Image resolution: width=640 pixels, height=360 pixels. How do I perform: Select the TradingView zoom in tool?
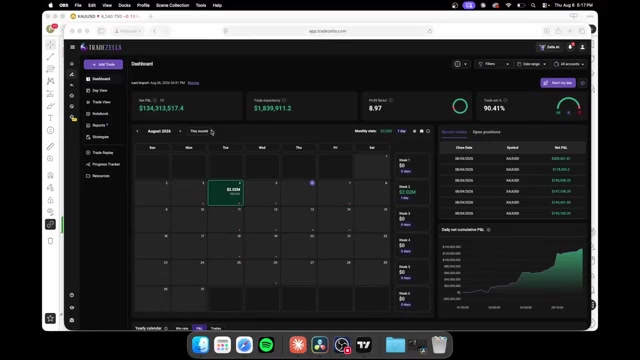click(50, 159)
